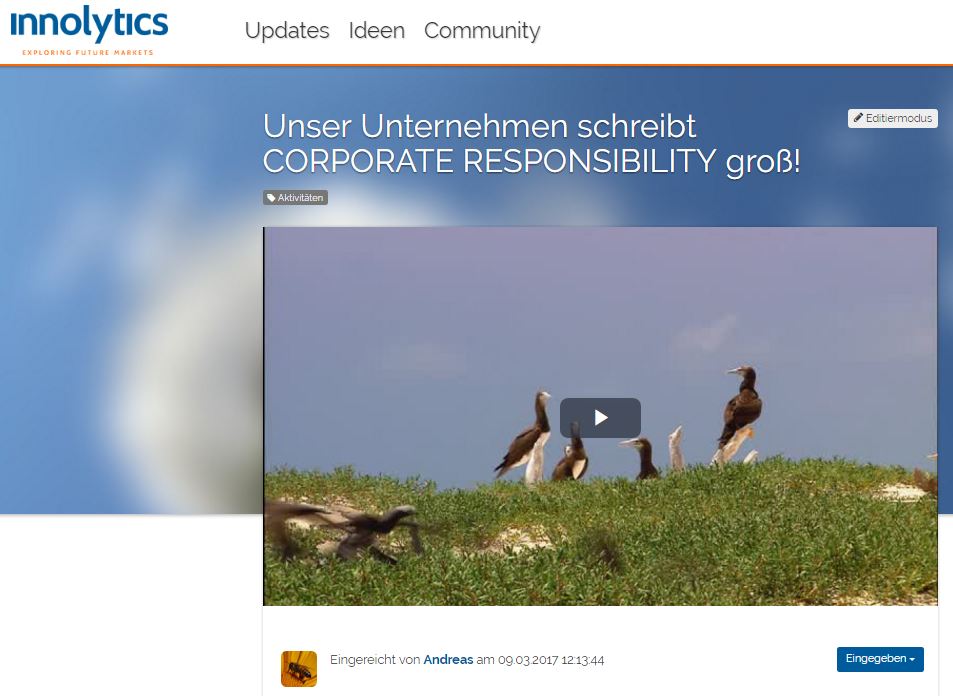
Task: Click the blurred flying bird in the video
Action: coord(346,531)
